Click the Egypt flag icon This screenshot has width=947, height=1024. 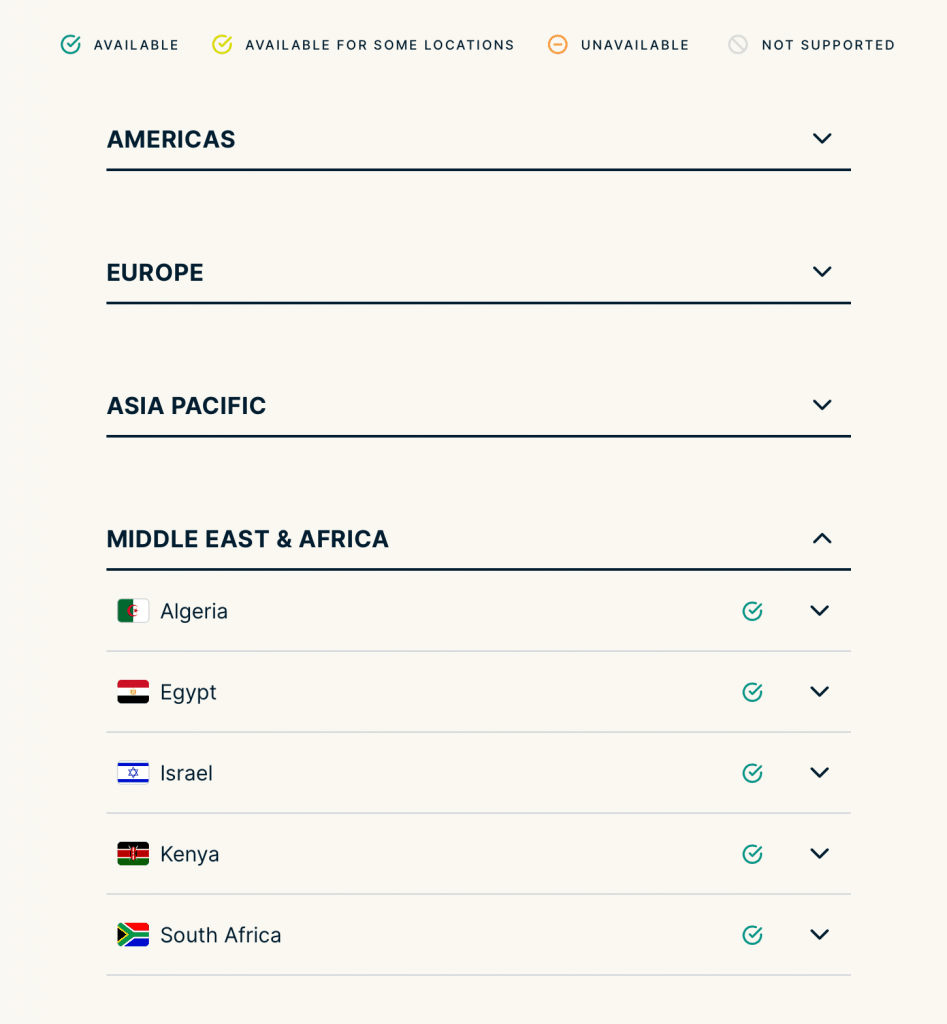[132, 691]
